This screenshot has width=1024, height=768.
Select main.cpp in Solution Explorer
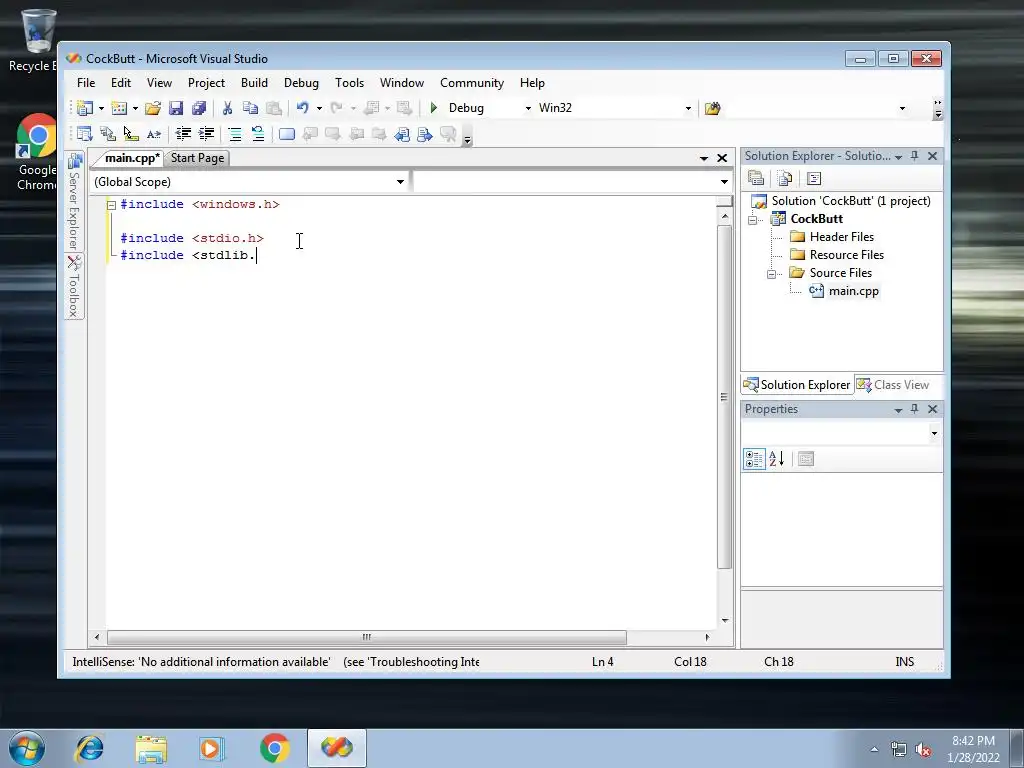[x=853, y=291]
